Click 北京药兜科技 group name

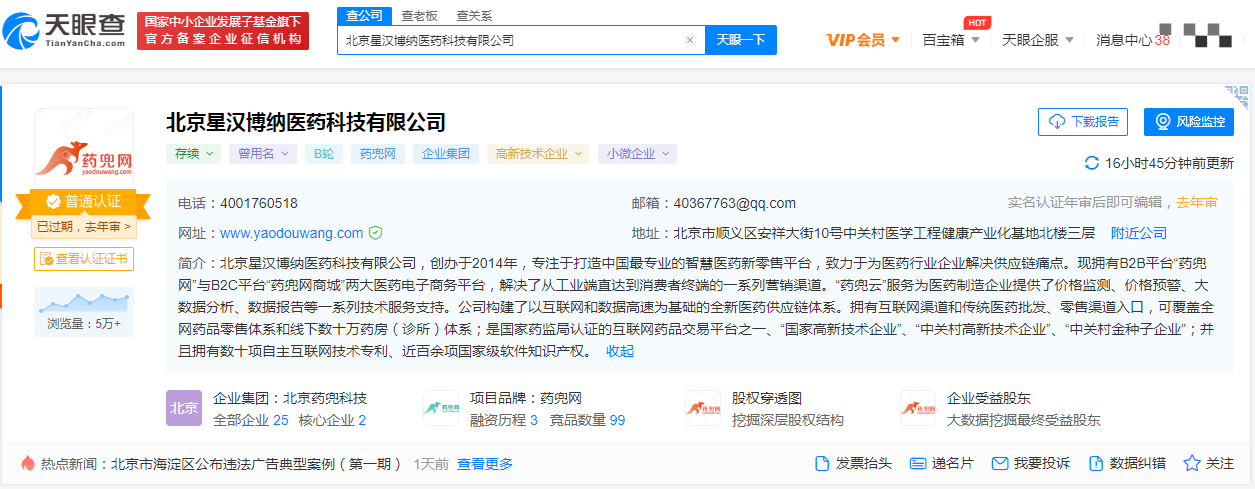[325, 398]
